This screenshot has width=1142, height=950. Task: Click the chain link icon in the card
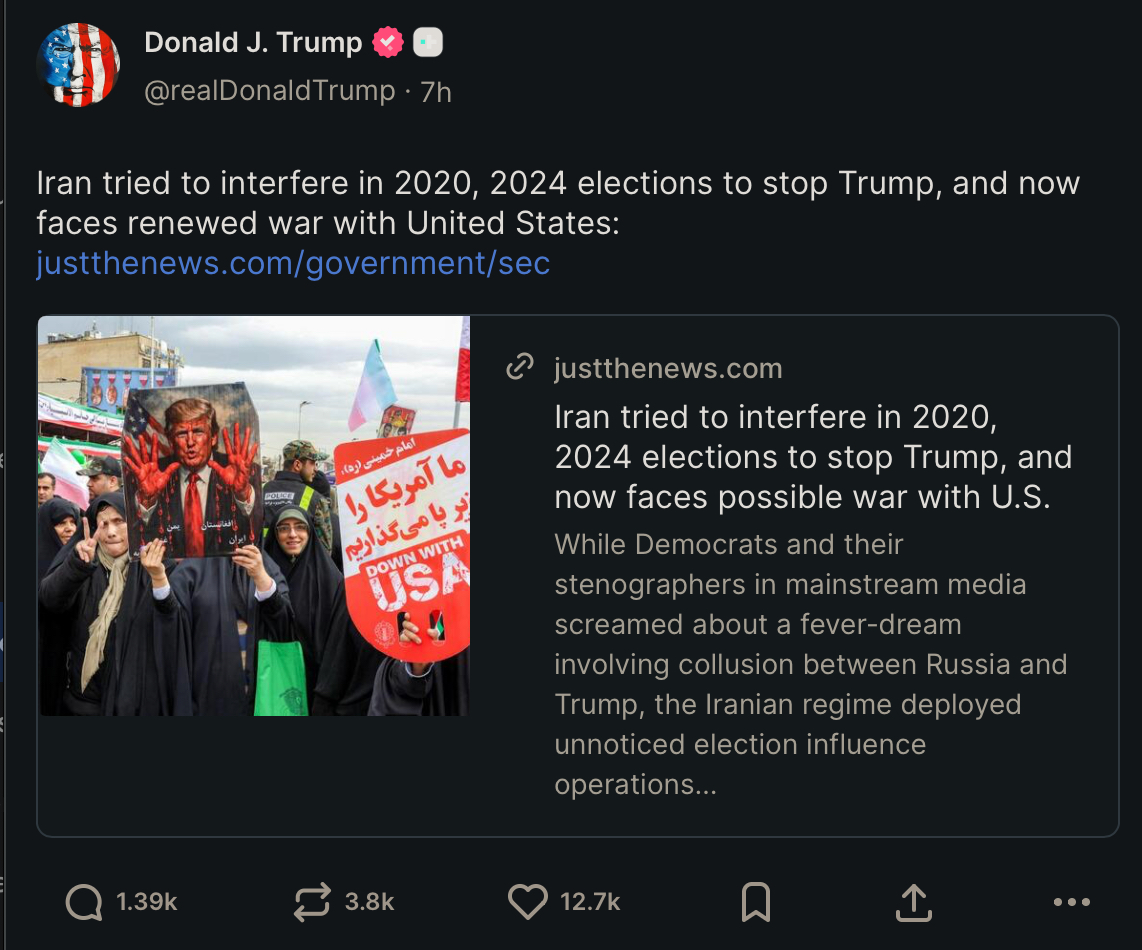(520, 368)
